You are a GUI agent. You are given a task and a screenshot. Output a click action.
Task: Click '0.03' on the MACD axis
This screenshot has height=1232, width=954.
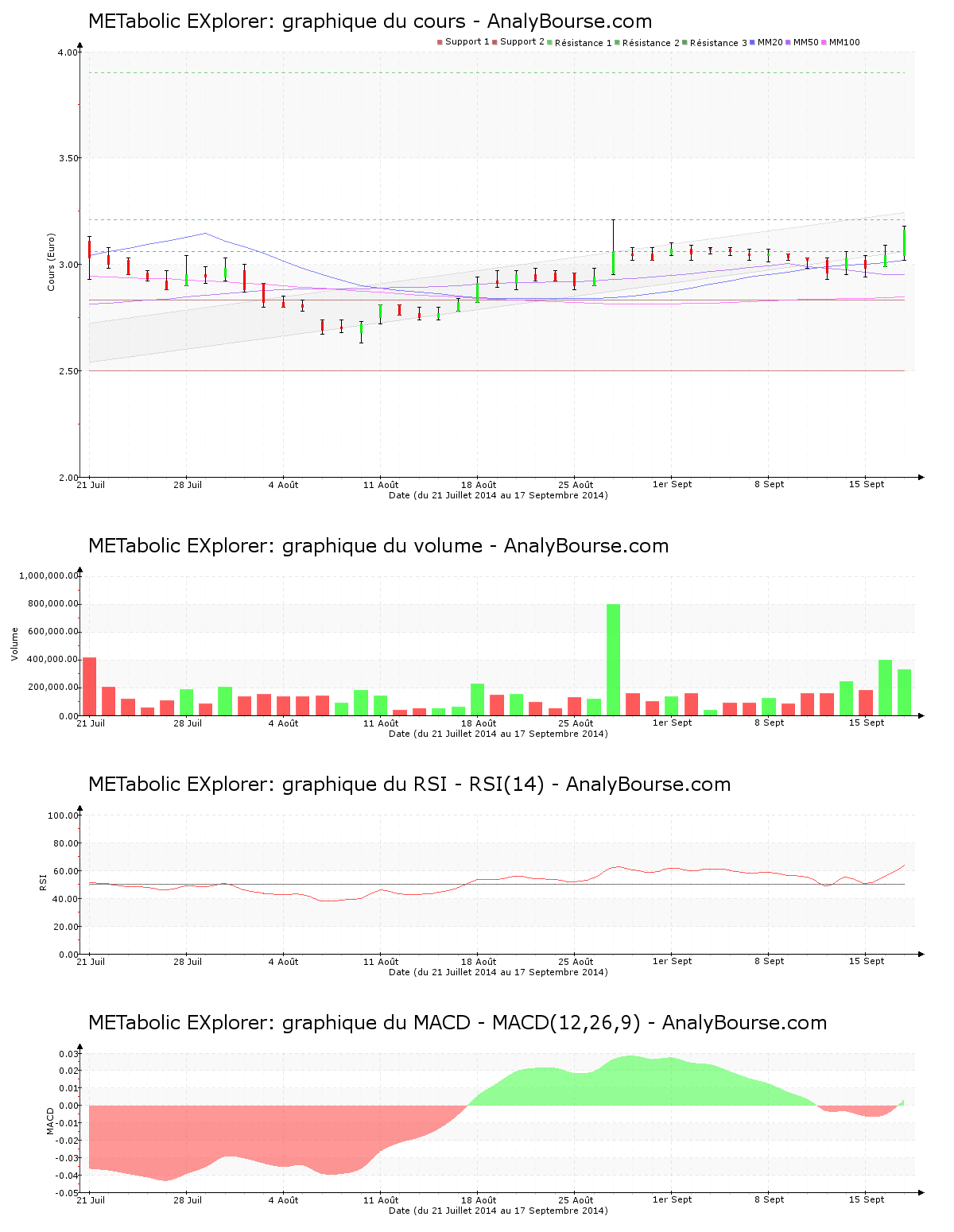(69, 1054)
